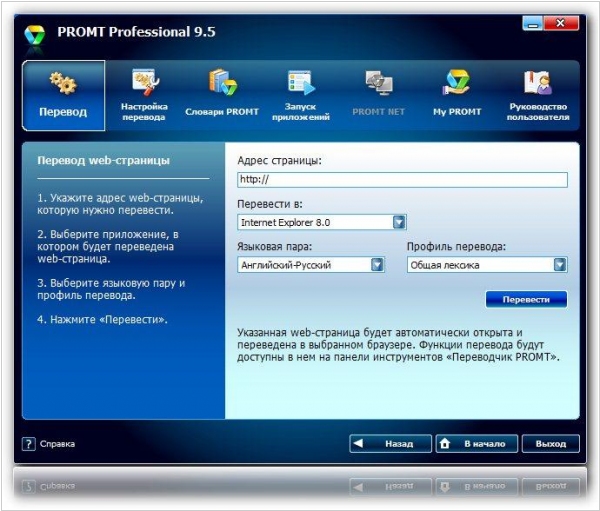Click step 3 text Выберите языковую пару
The image size is (600, 511).
click(111, 289)
